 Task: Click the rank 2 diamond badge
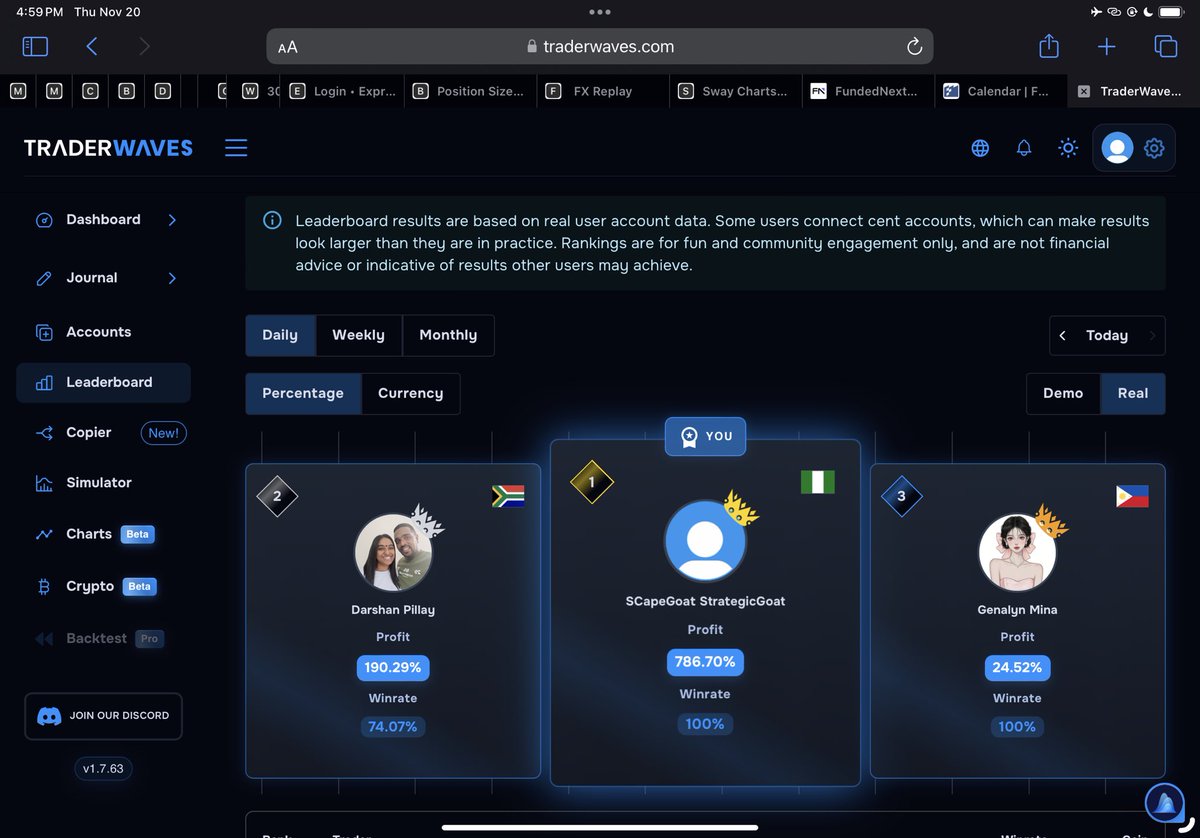[277, 495]
